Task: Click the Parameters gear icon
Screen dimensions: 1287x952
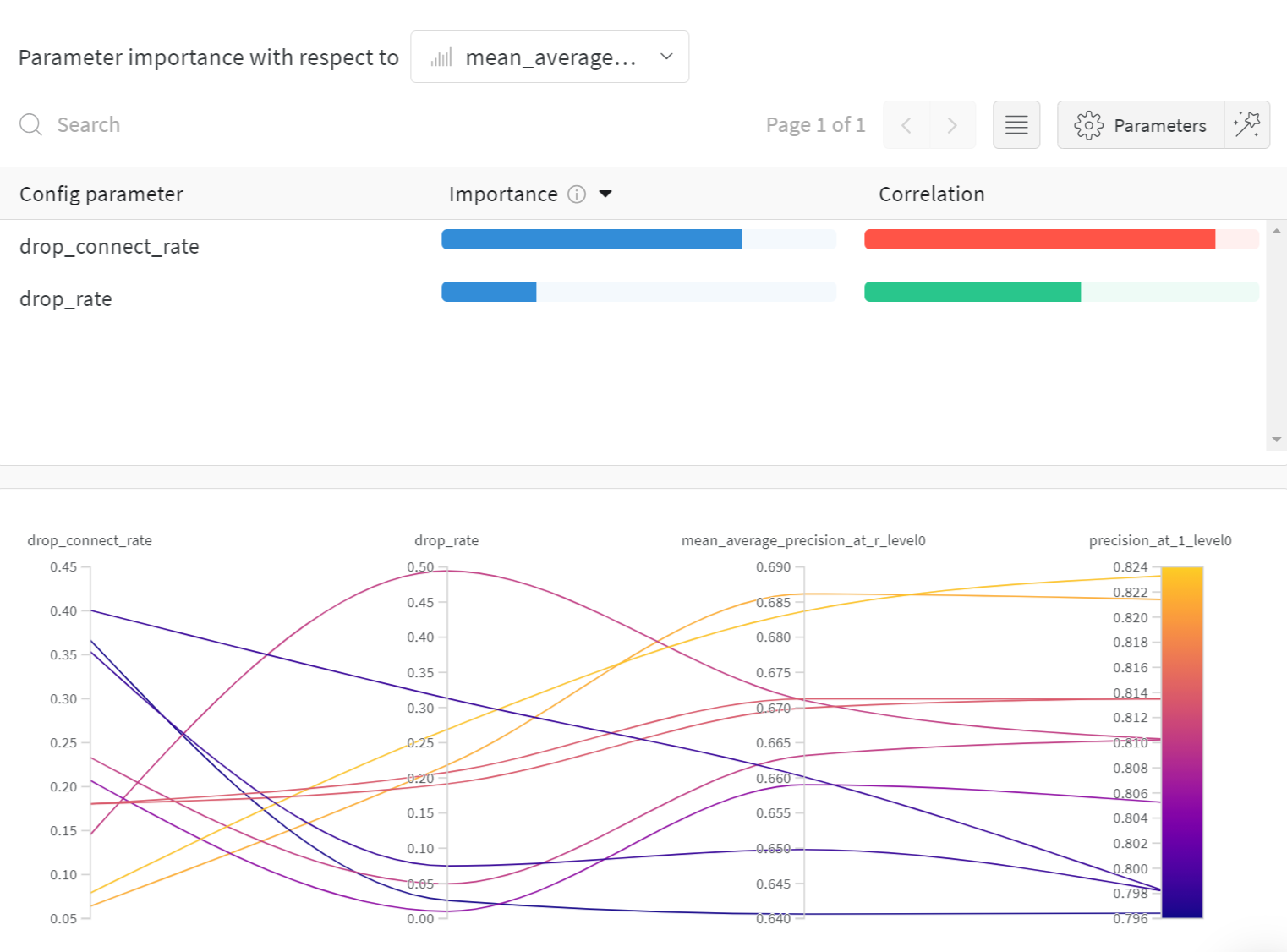Action: 1088,125
